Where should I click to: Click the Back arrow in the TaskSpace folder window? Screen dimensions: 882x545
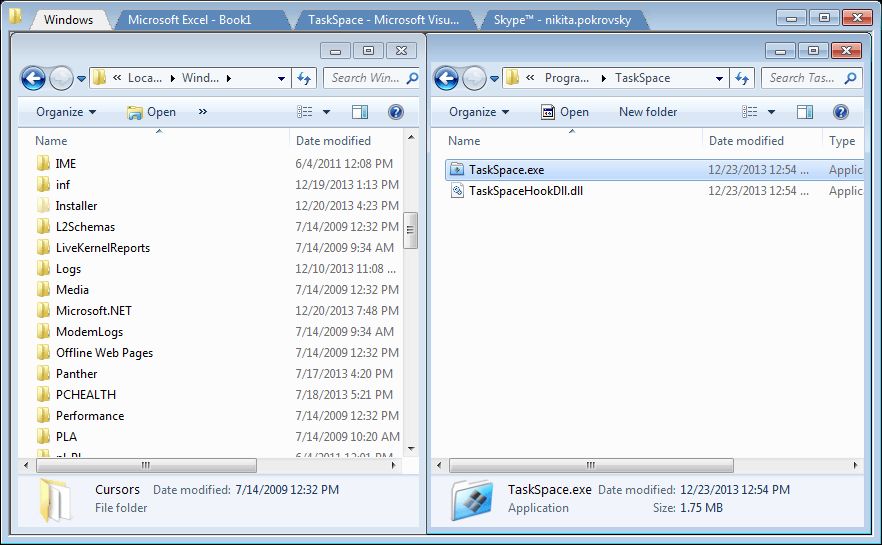click(446, 78)
